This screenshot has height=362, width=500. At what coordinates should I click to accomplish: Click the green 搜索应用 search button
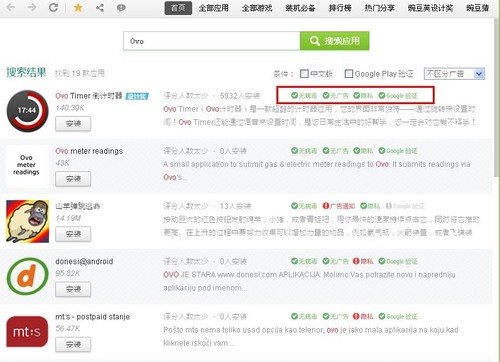[334, 41]
